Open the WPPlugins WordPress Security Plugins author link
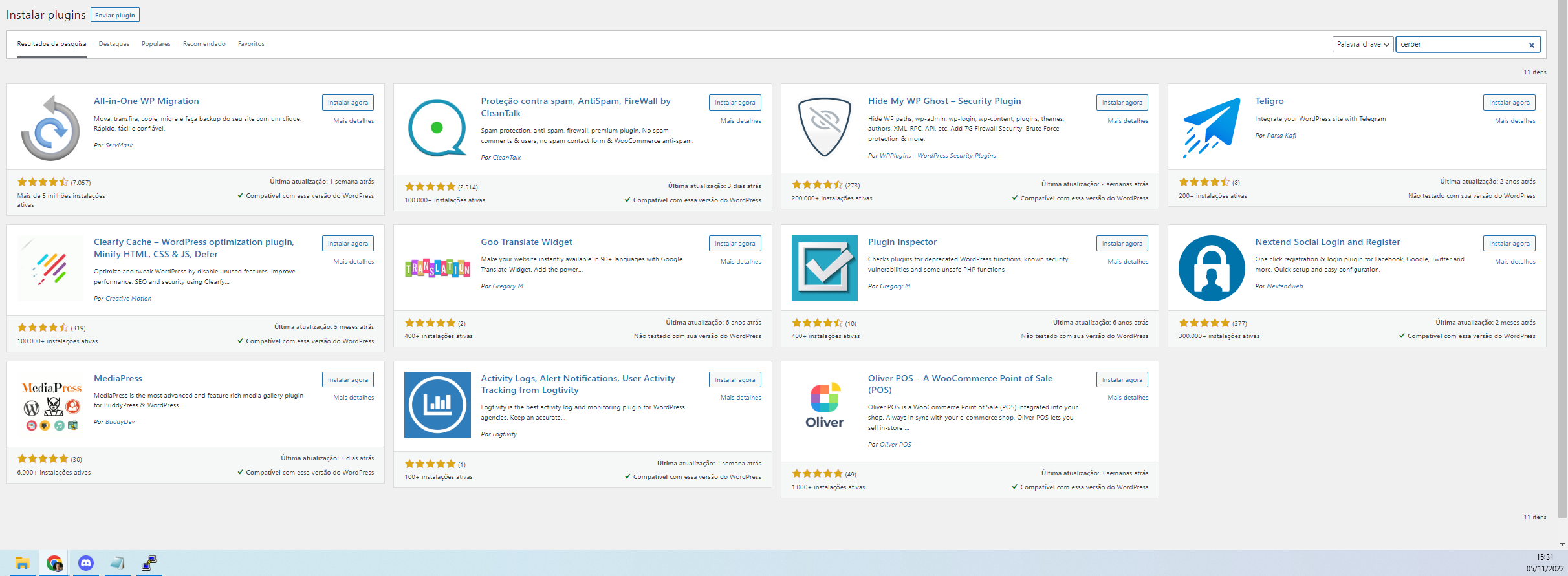The height and width of the screenshot is (576, 1568). (937, 156)
